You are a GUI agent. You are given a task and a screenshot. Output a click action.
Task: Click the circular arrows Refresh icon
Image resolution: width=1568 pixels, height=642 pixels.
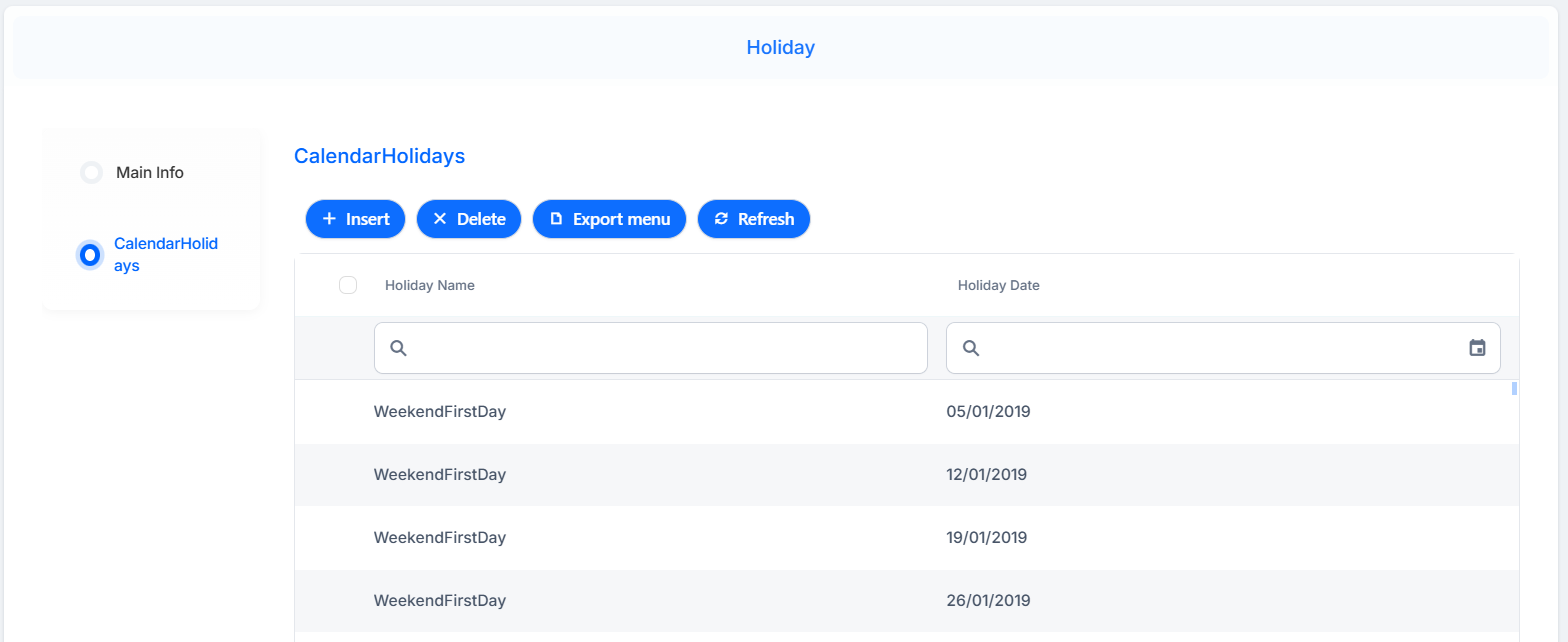click(x=721, y=219)
